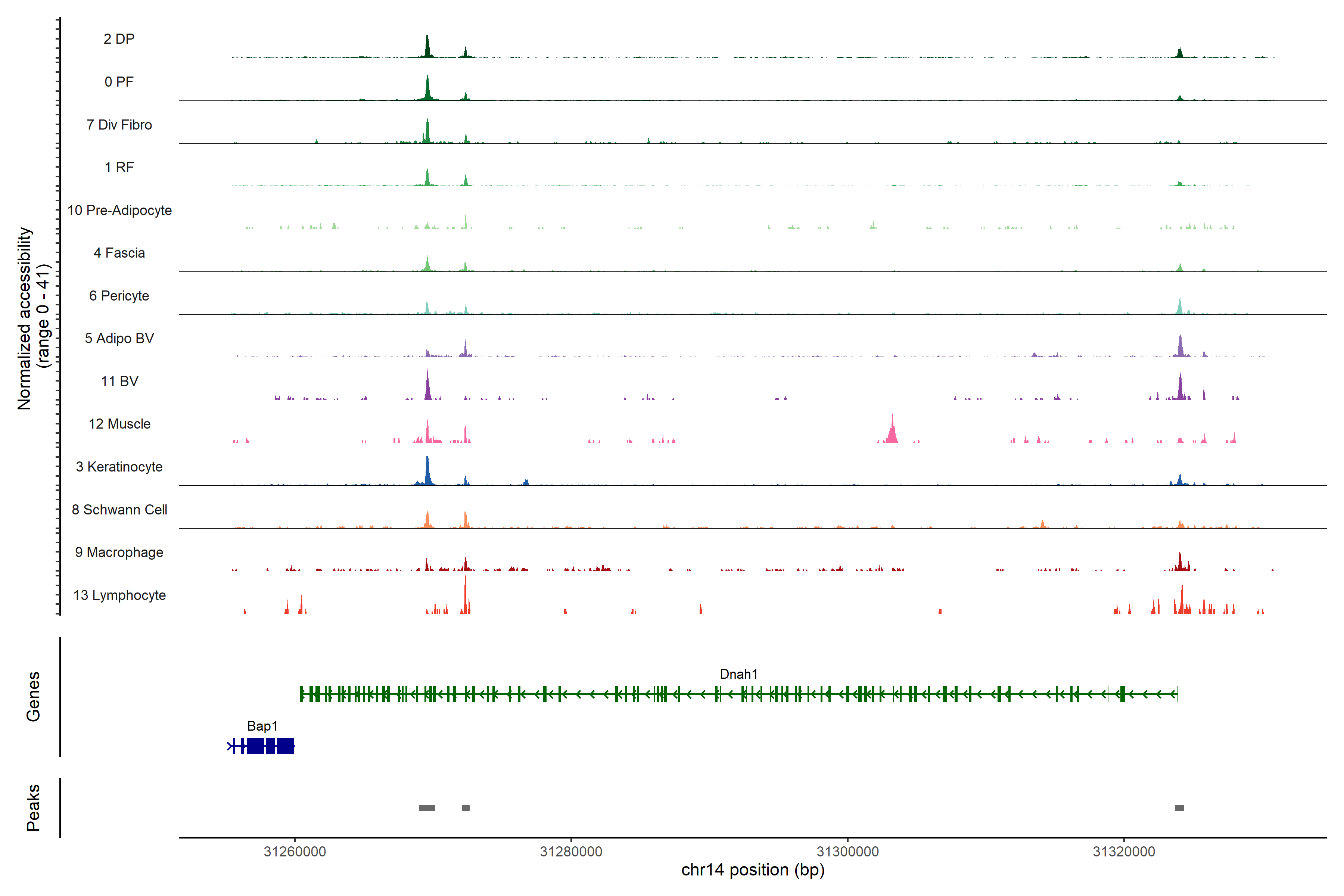Image resolution: width=1344 pixels, height=896 pixels.
Task: Click the chr14 position axis title
Action: (x=753, y=870)
